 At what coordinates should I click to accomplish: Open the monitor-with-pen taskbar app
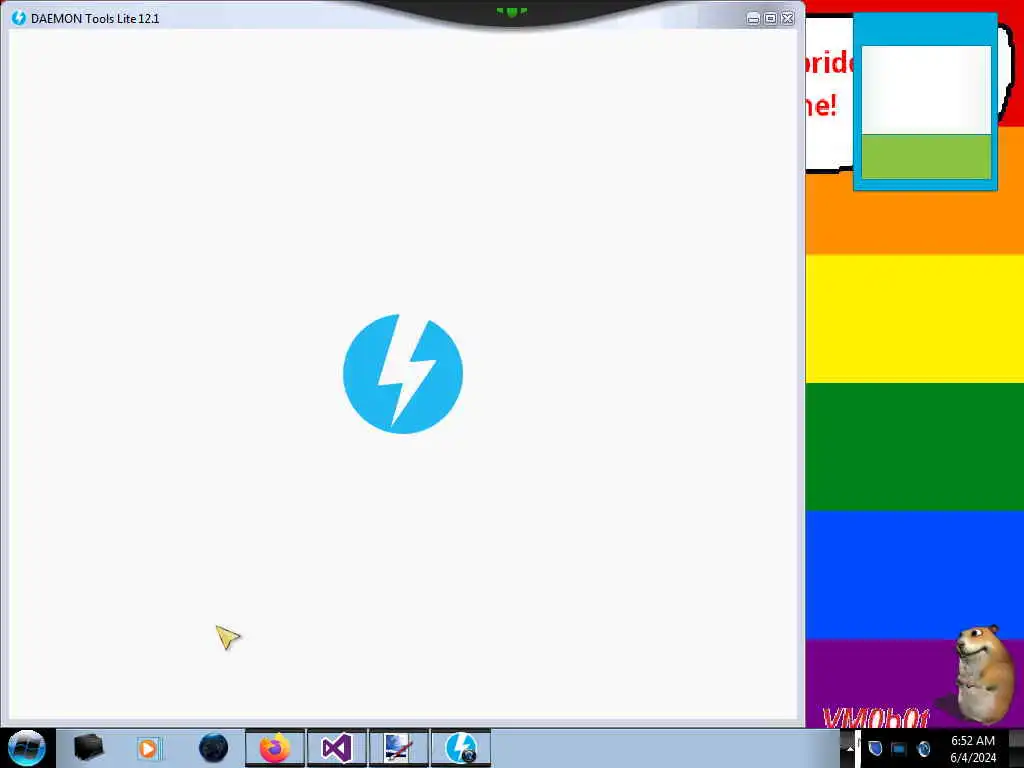pyautogui.click(x=398, y=748)
